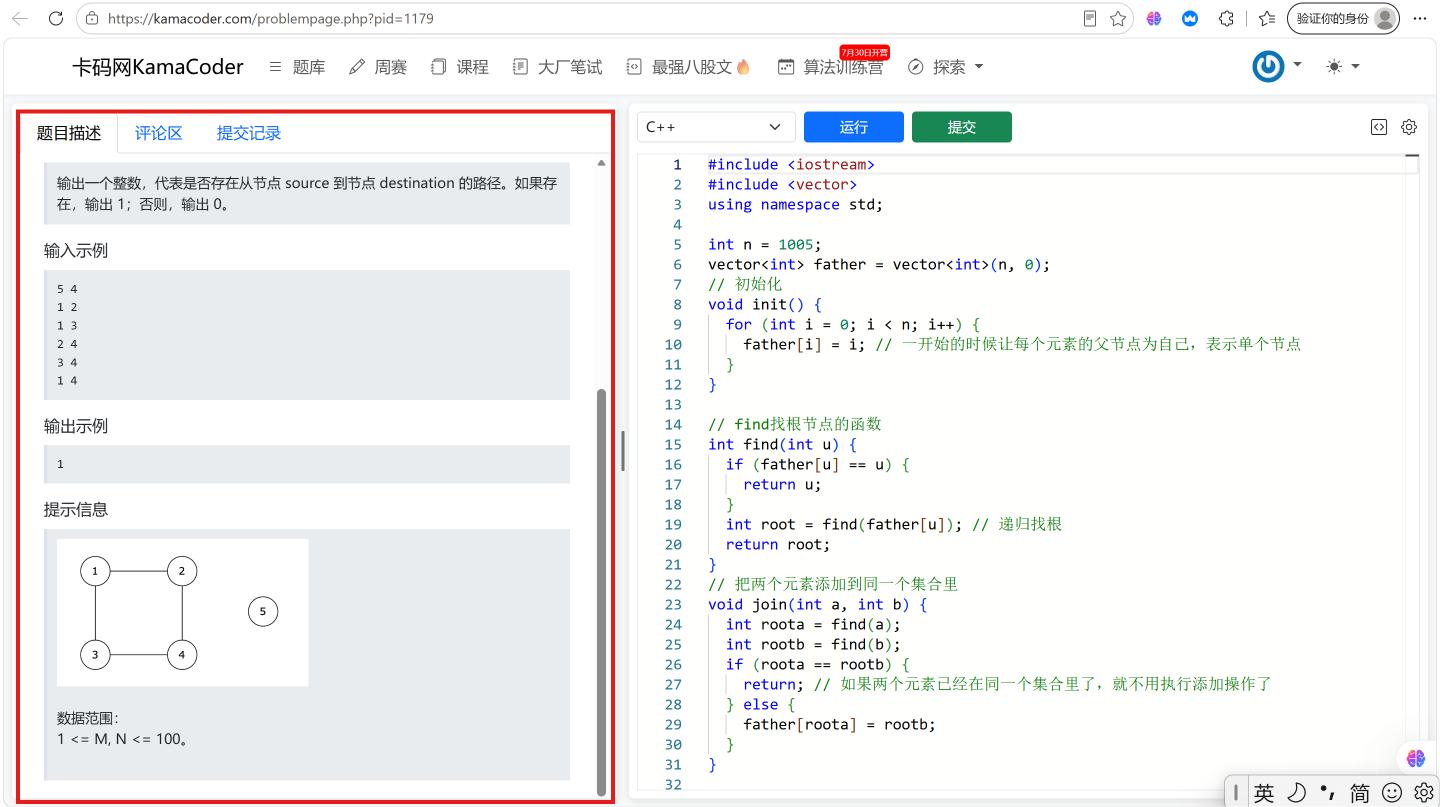The image size is (1440, 807).
Task: Click the browser back arrow
Action: coord(20,18)
